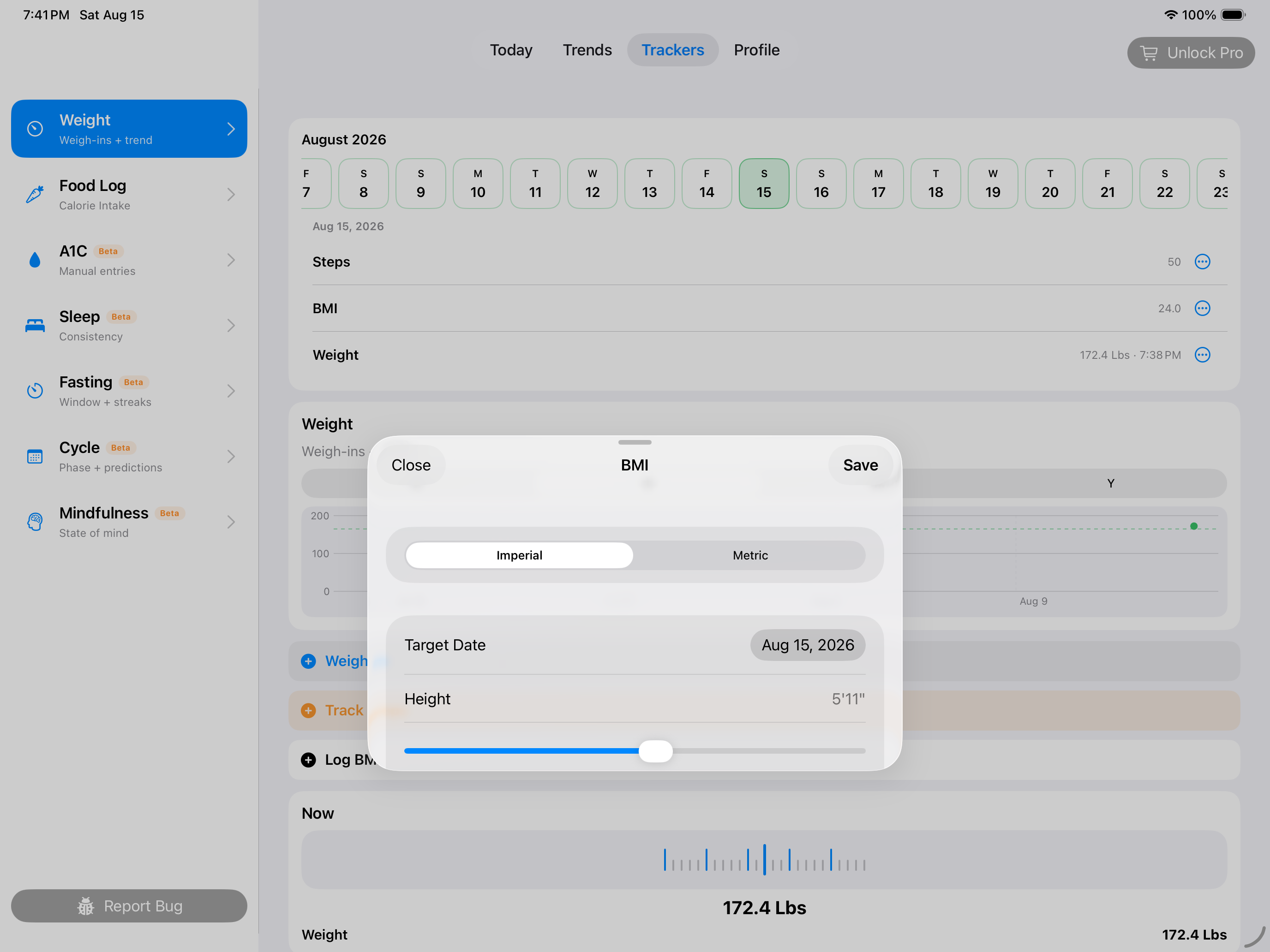This screenshot has height=952, width=1270.
Task: Open the more options icon for Weight row
Action: (1202, 355)
